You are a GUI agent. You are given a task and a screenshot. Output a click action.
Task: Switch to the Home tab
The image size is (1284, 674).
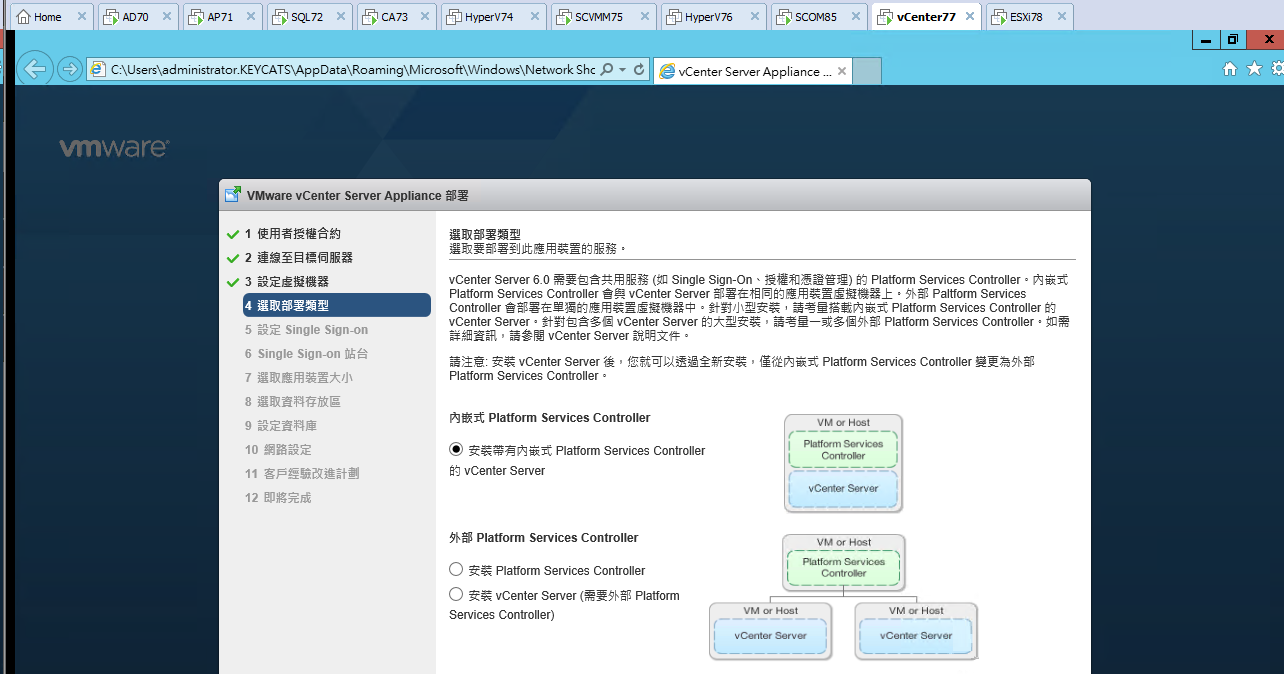tap(48, 16)
